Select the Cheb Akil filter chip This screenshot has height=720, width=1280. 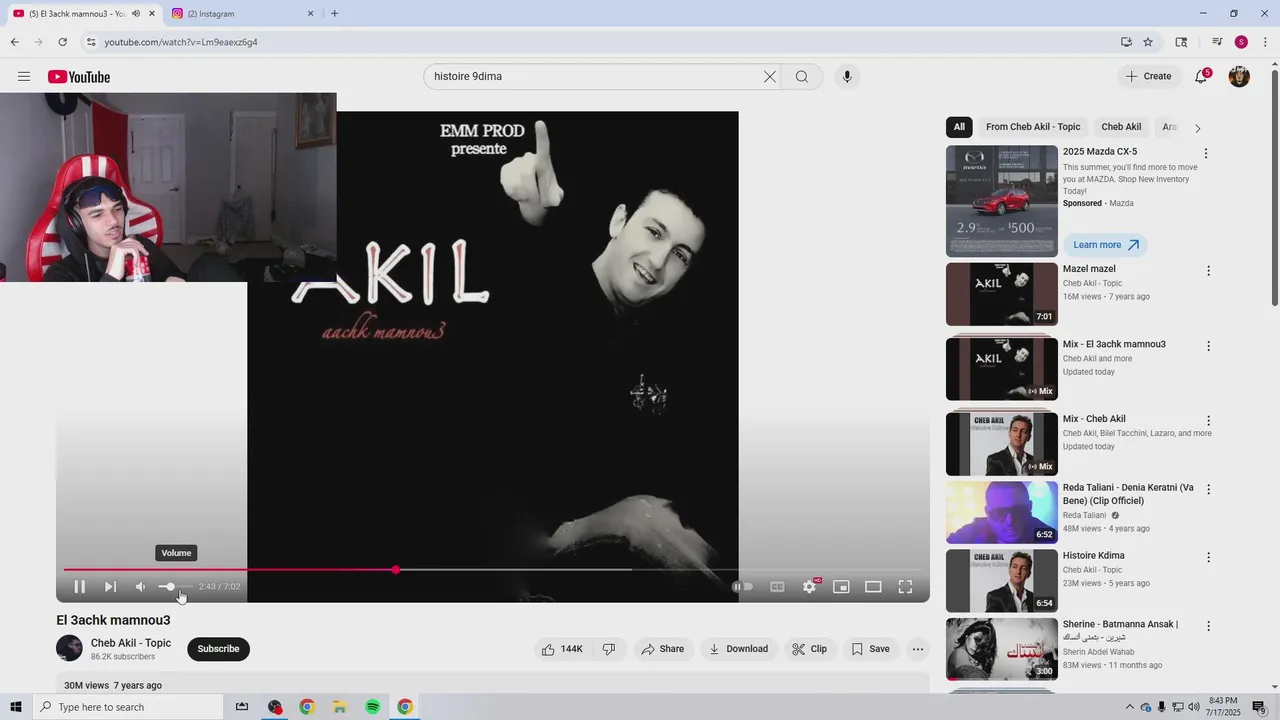(1121, 127)
